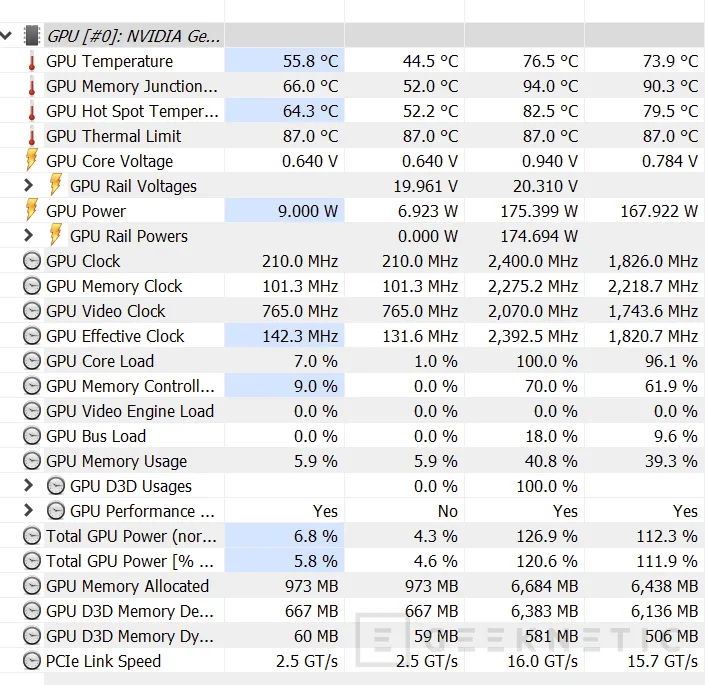Click maximum GPU Power value 175.399 W
Screen dimensions: 705x685
point(539,211)
